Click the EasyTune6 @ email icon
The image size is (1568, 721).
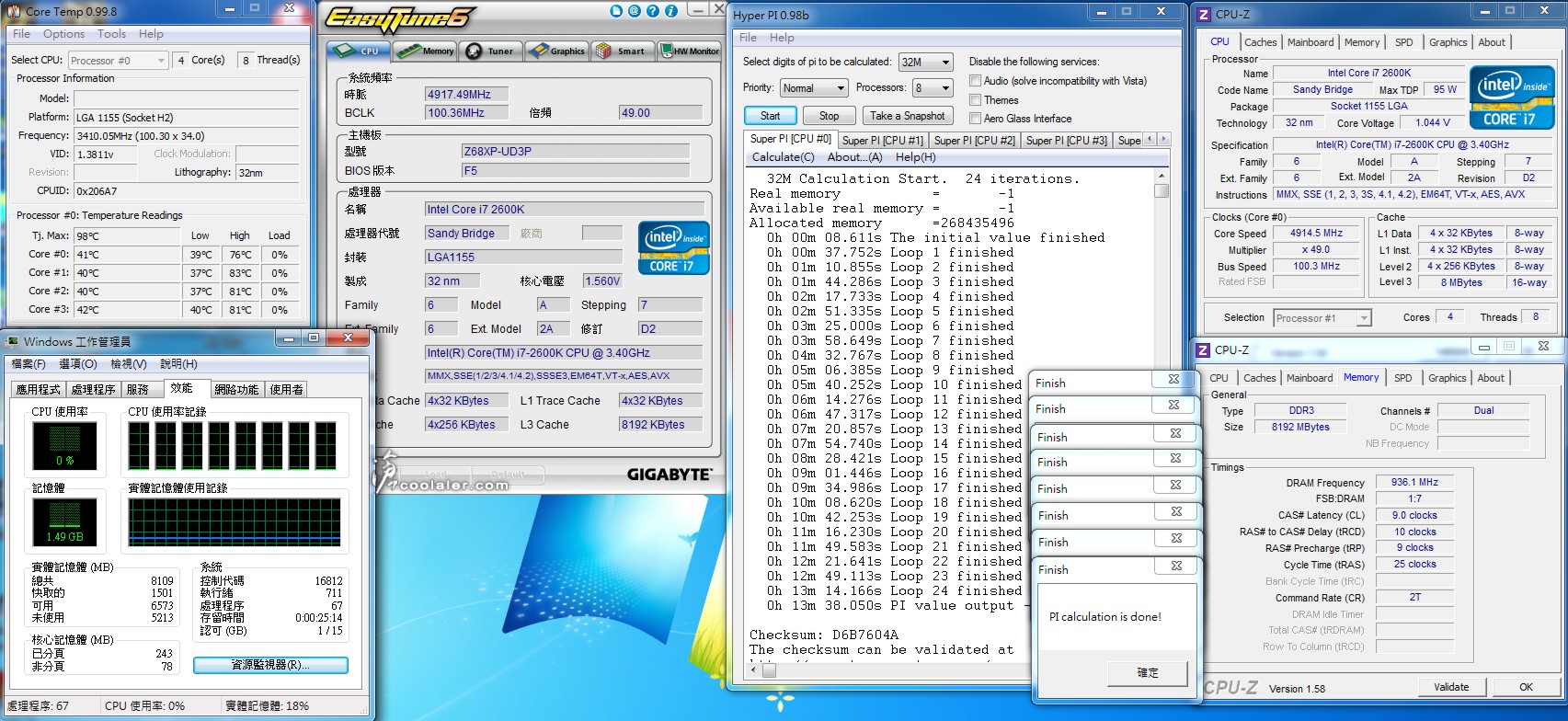point(635,11)
